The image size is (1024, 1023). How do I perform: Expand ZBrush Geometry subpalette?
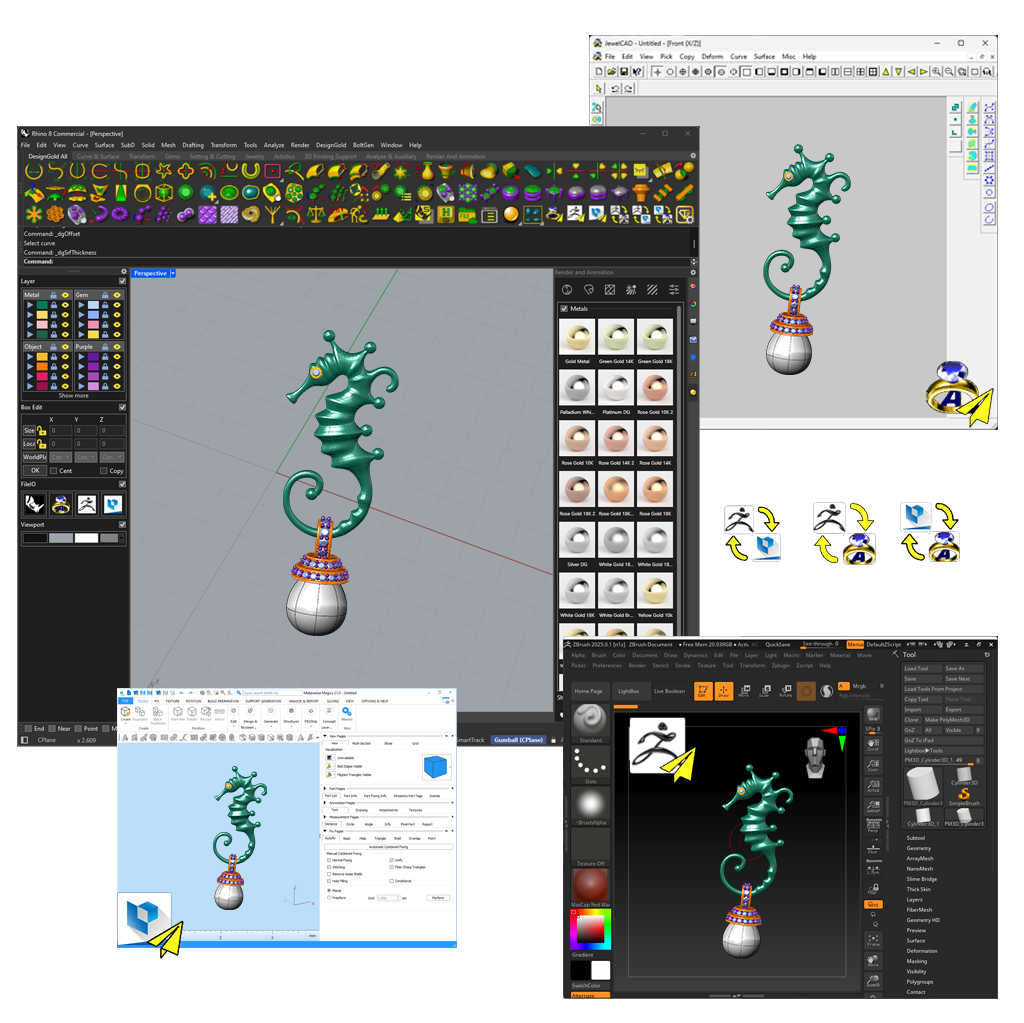[x=918, y=848]
